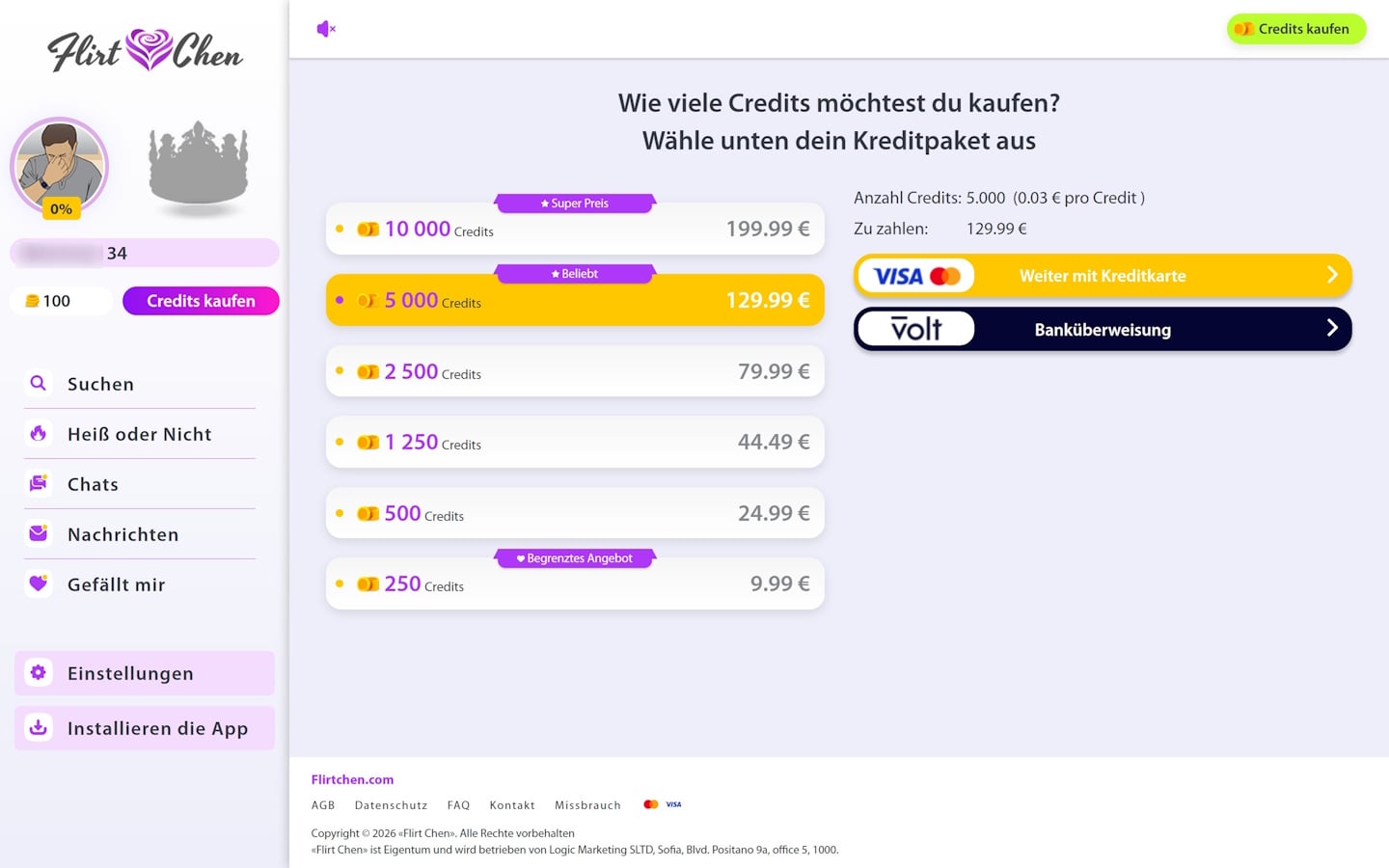Click the Installieren die App download icon
1389x868 pixels.
(39, 727)
